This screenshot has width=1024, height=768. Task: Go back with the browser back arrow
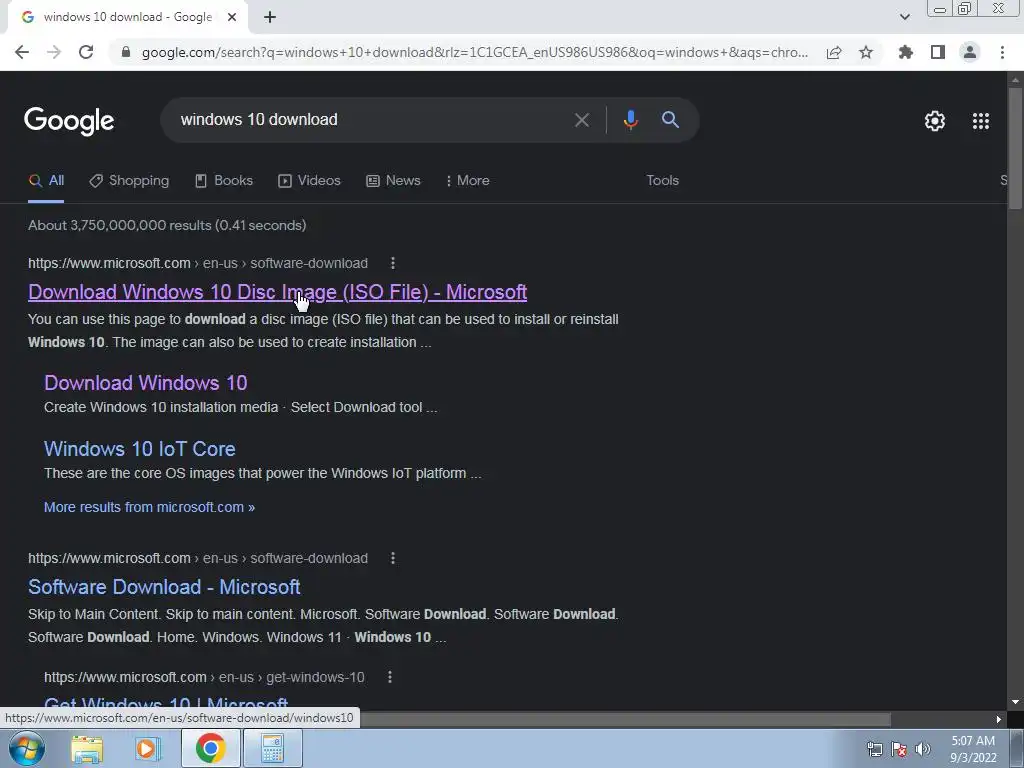click(22, 52)
